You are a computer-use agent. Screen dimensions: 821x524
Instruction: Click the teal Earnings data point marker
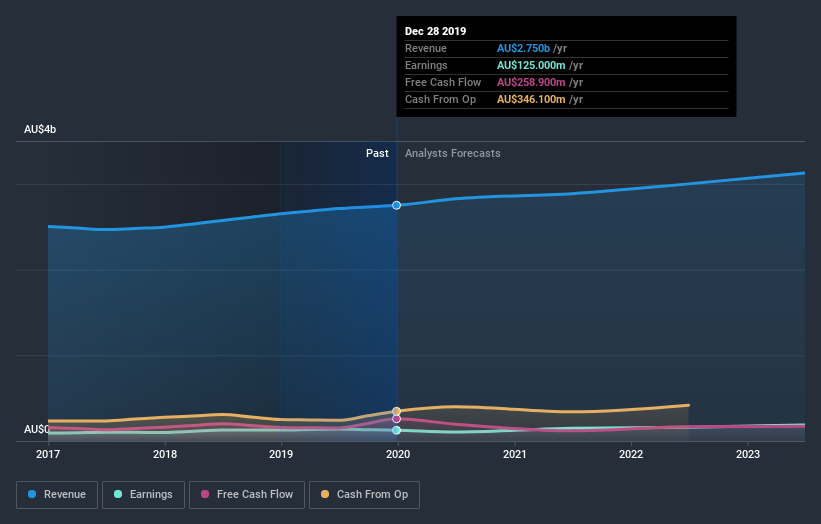point(396,430)
